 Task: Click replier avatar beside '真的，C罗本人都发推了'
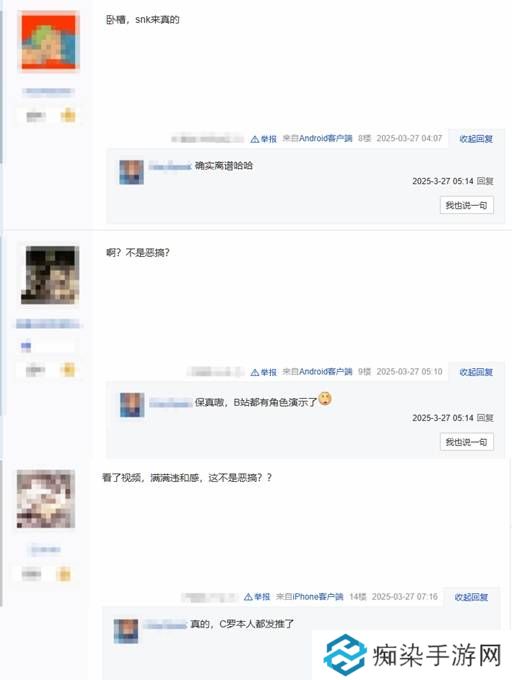[x=126, y=631]
